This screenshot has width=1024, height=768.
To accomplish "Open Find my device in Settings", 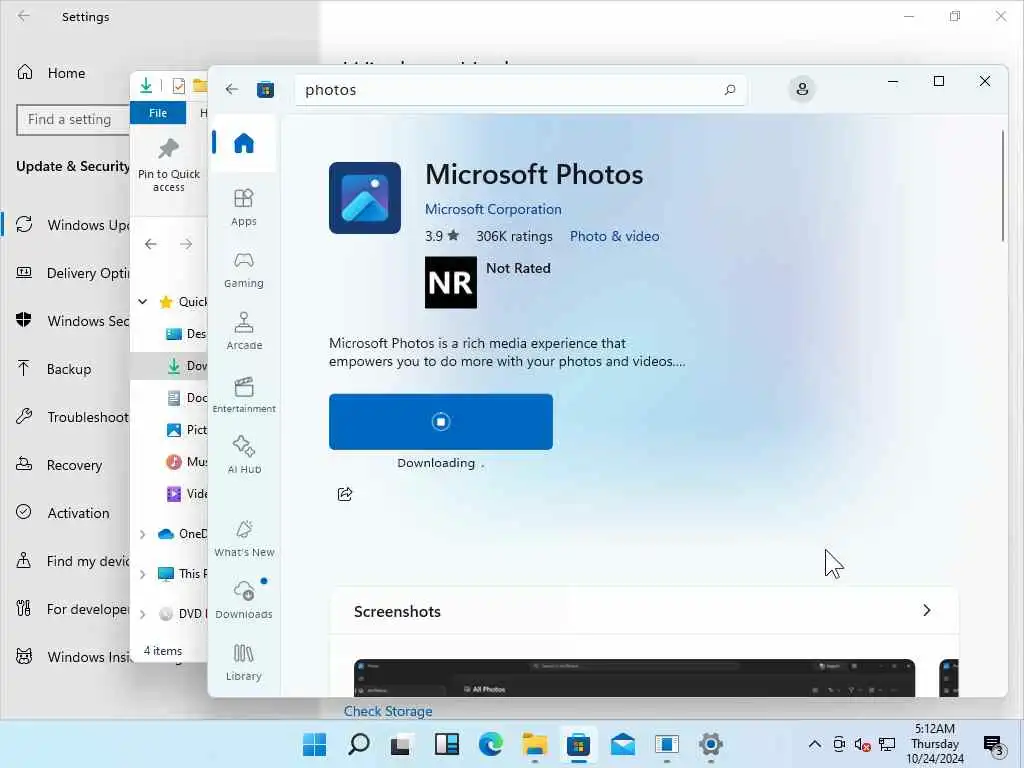I will [73, 561].
